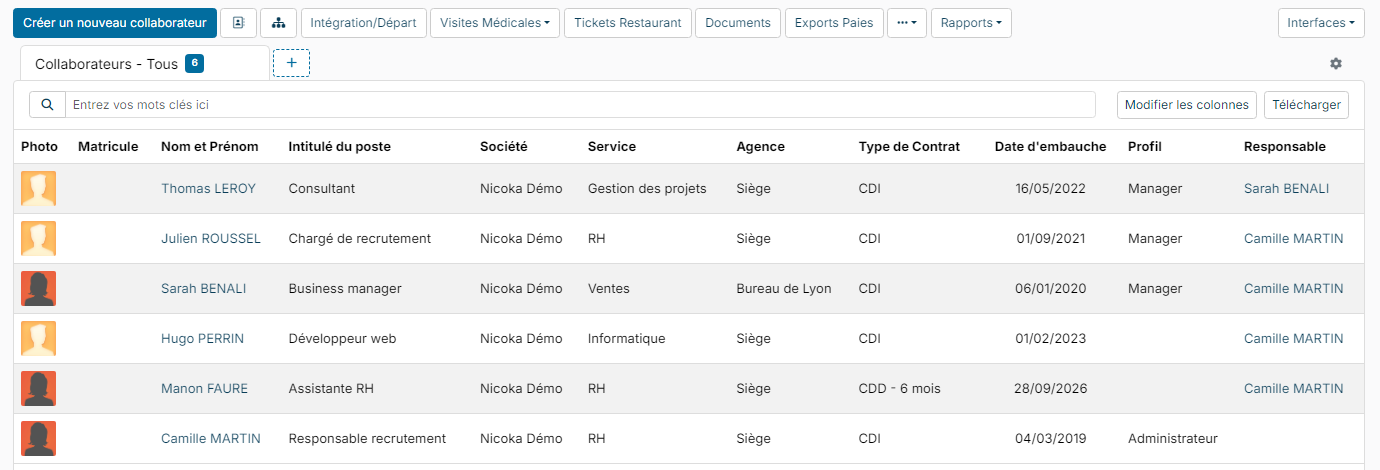This screenshot has height=470, width=1380.
Task: Select the Administrateur profile cell
Action: pos(1173,438)
